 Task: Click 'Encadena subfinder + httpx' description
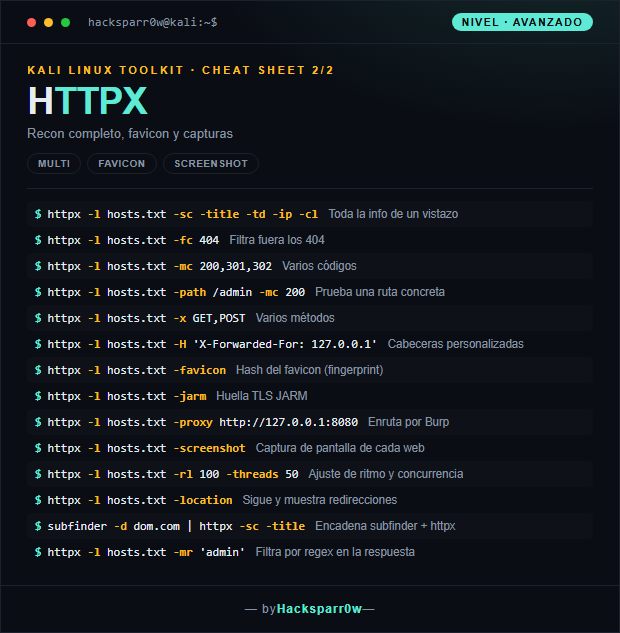tap(385, 526)
